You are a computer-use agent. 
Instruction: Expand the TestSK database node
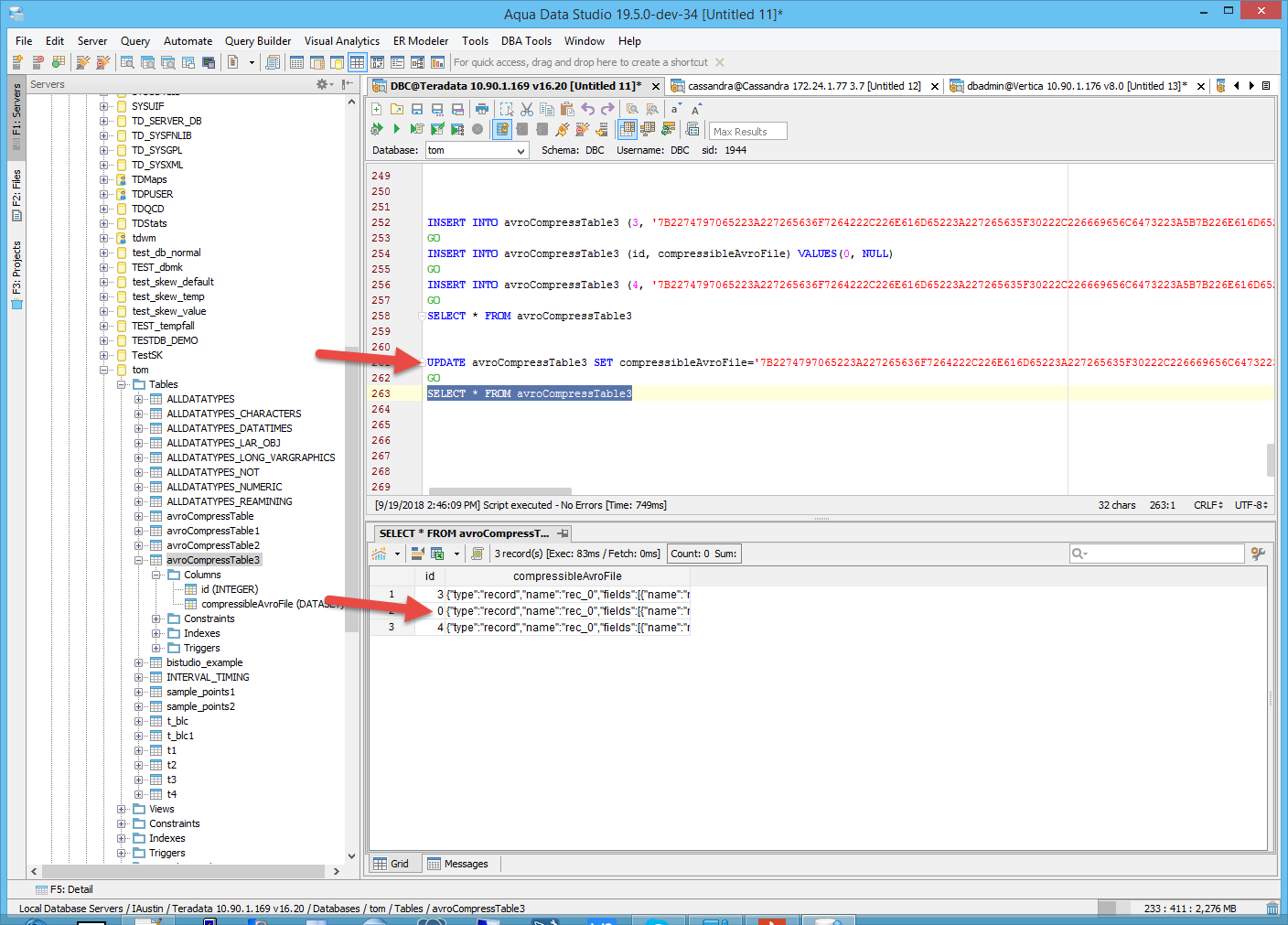104,355
